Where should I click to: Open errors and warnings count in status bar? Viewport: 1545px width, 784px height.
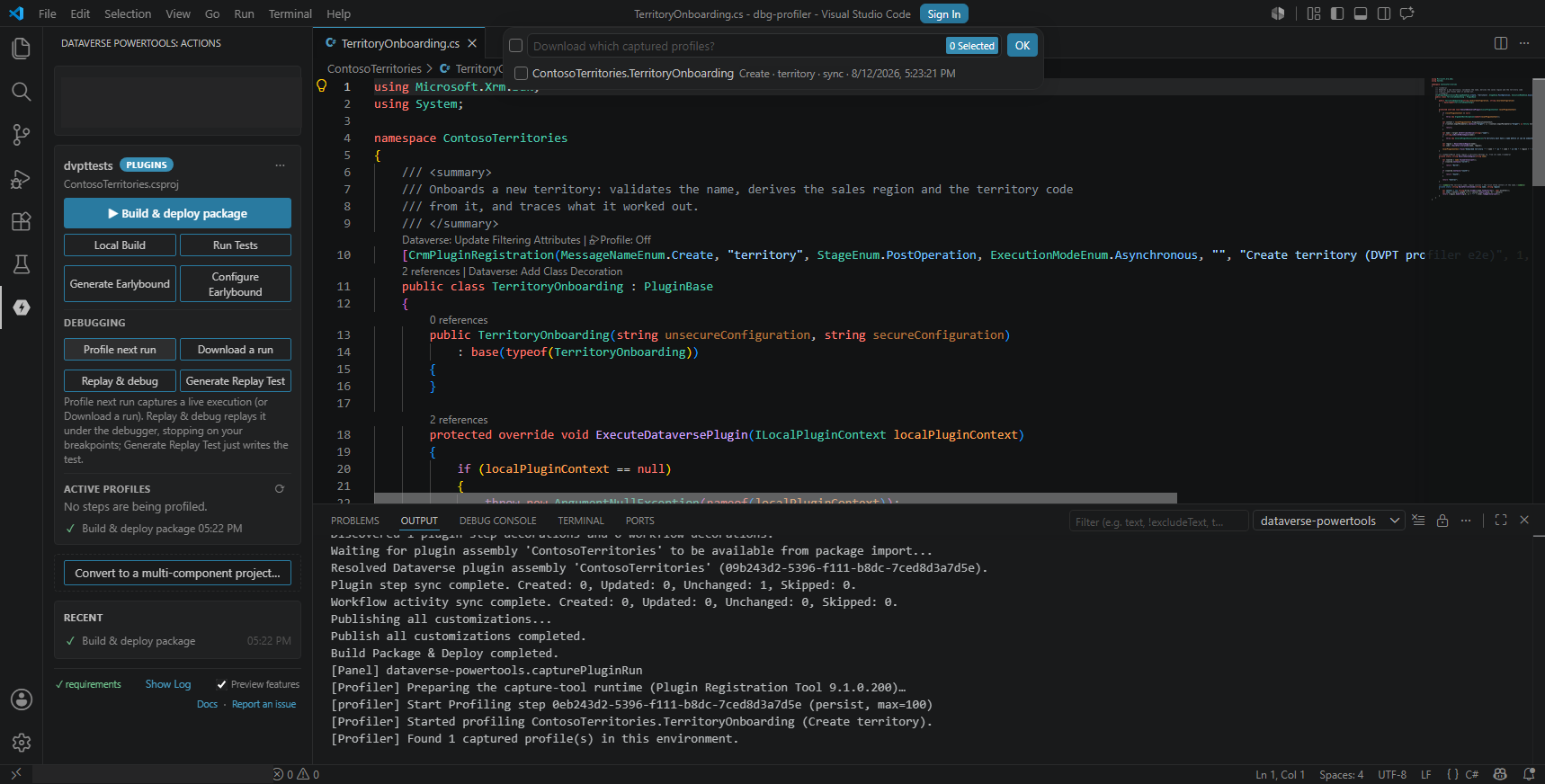click(297, 774)
